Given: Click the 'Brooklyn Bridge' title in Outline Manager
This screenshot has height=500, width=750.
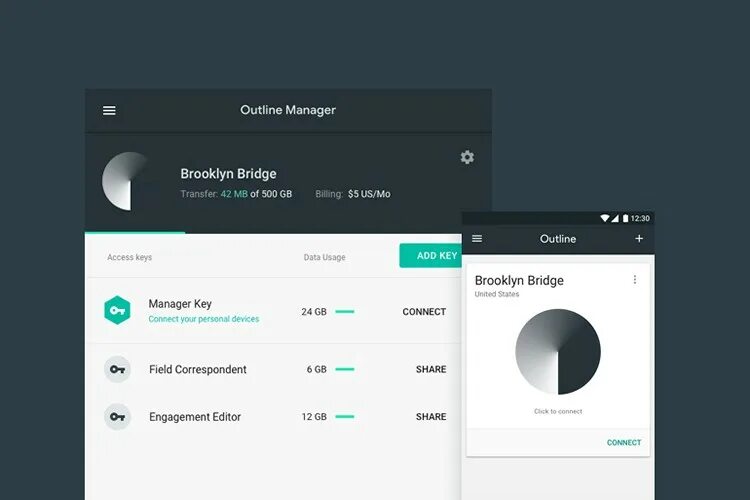Looking at the screenshot, I should pyautogui.click(x=228, y=174).
